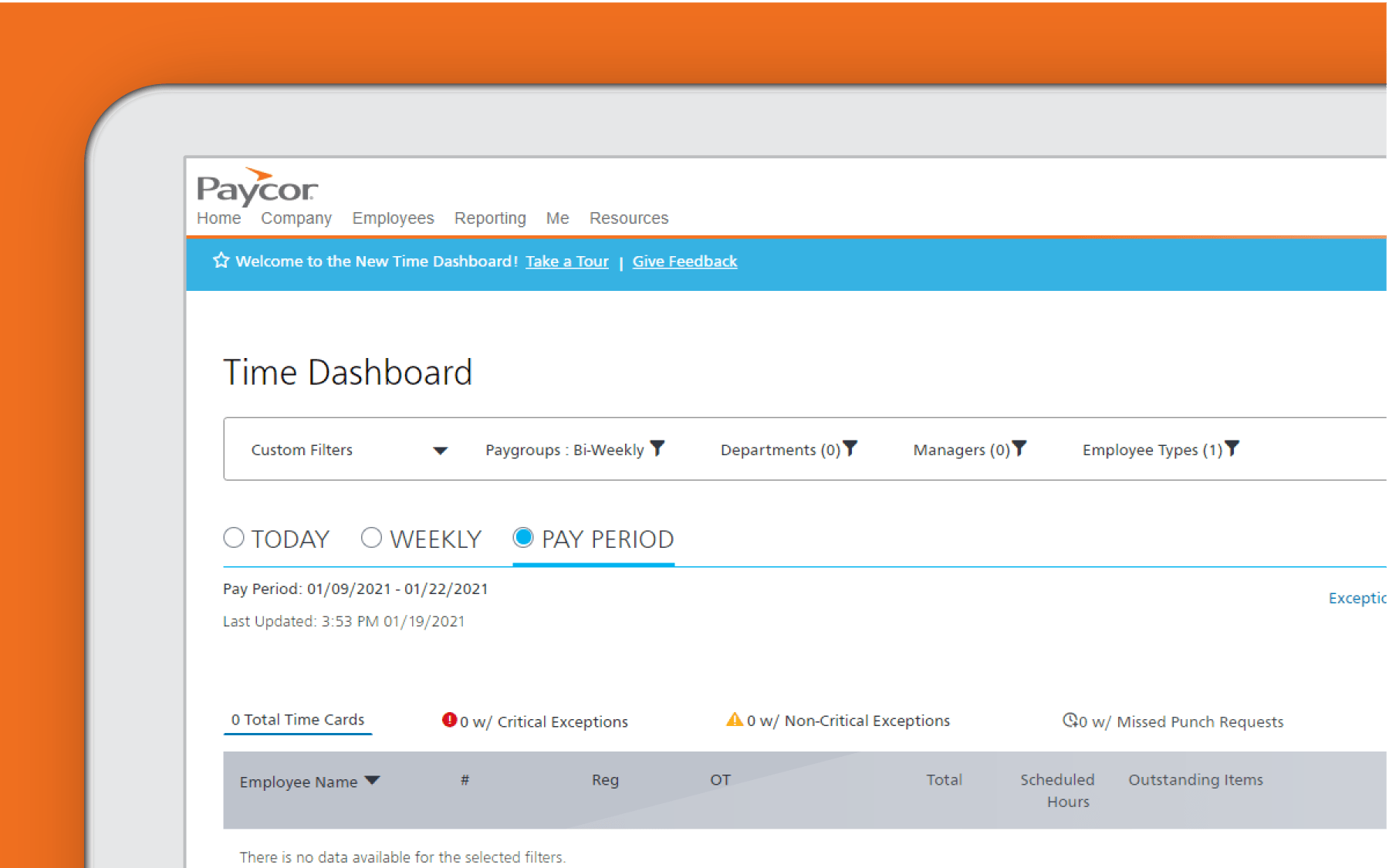
Task: Click the Total column header
Action: [945, 780]
